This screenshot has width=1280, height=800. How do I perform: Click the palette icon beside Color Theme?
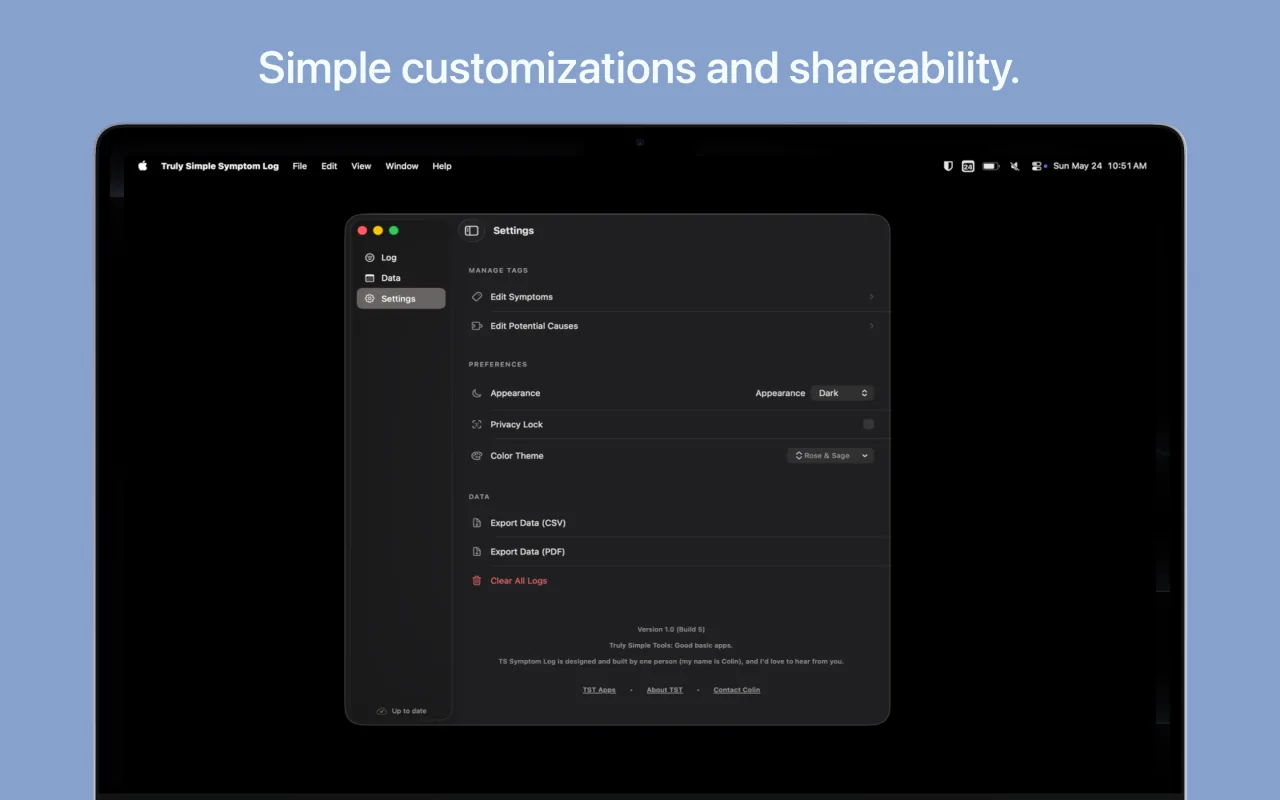click(x=477, y=456)
